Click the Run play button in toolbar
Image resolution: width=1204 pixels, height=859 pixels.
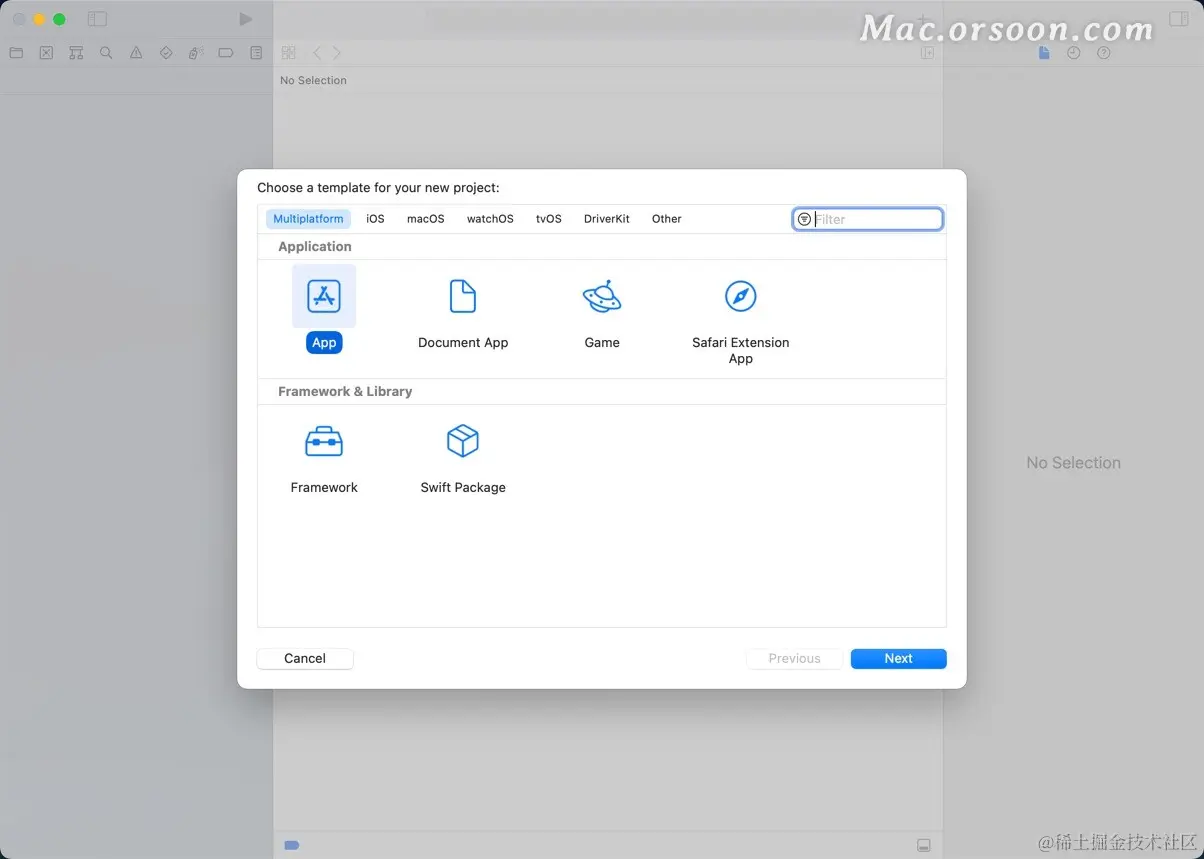click(246, 19)
